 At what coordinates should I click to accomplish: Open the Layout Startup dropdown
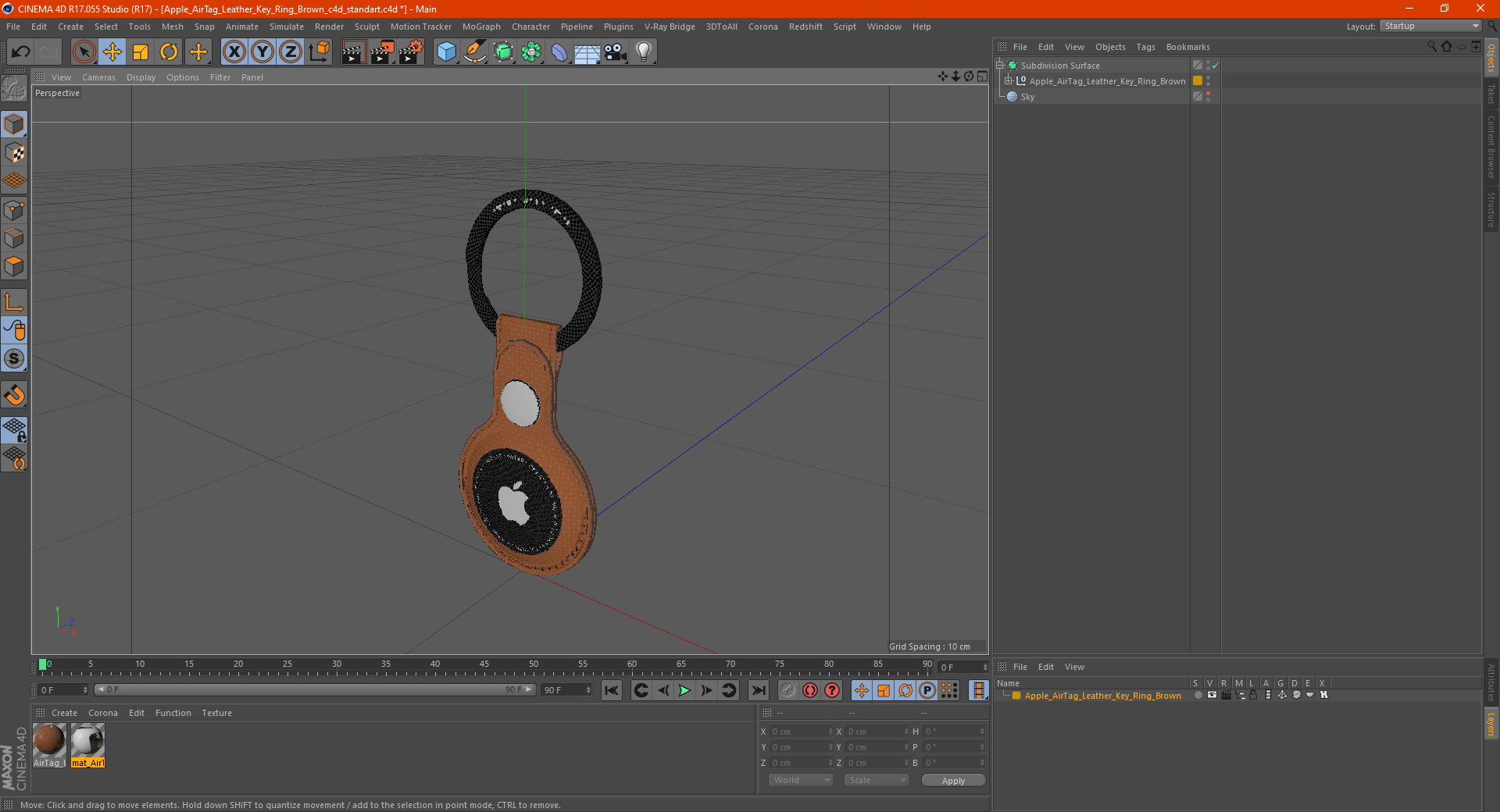1430,26
